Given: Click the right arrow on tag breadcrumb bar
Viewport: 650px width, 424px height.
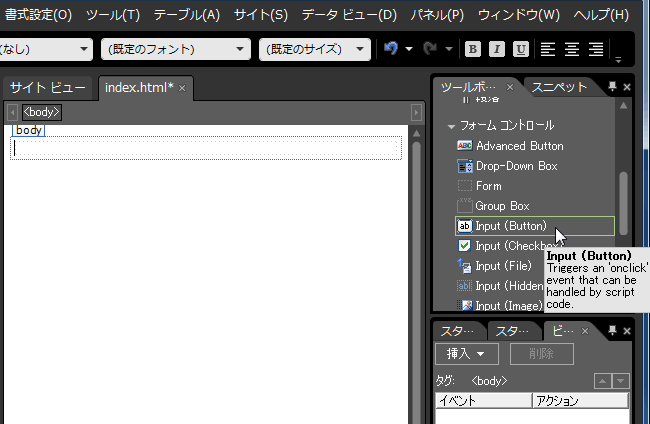Looking at the screenshot, I should coord(416,112).
